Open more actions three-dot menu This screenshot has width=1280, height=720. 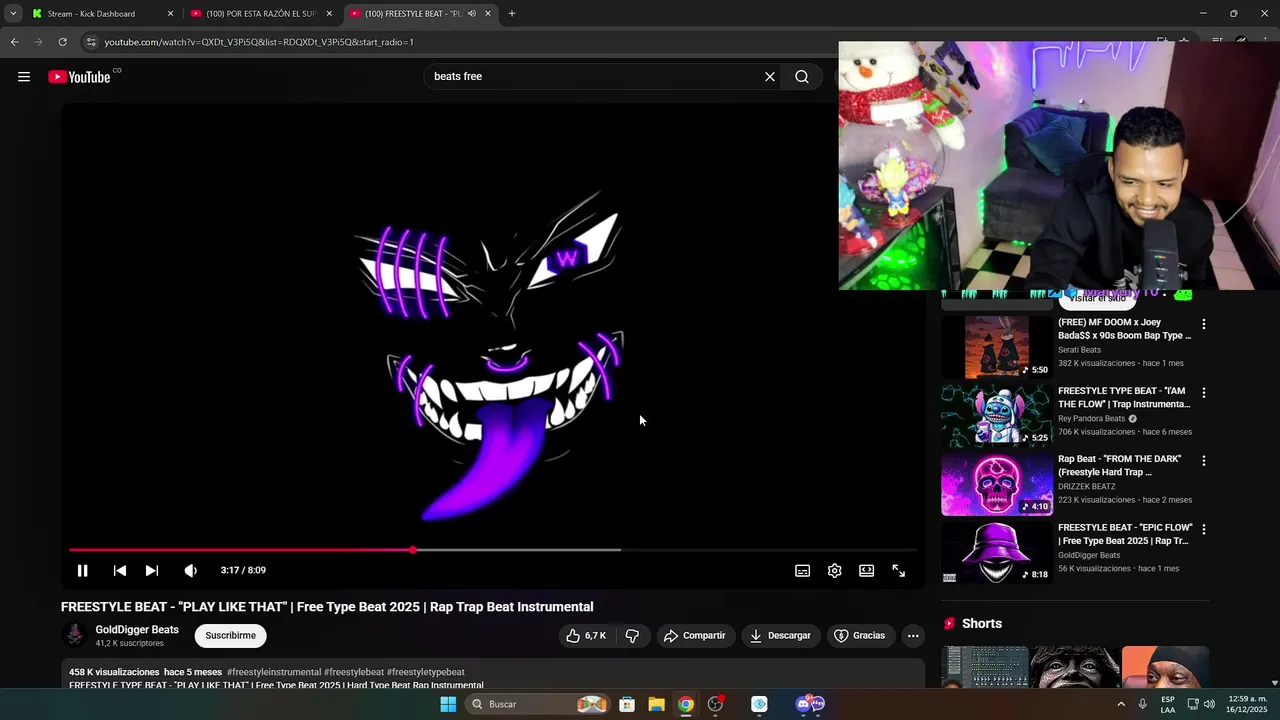coord(913,636)
